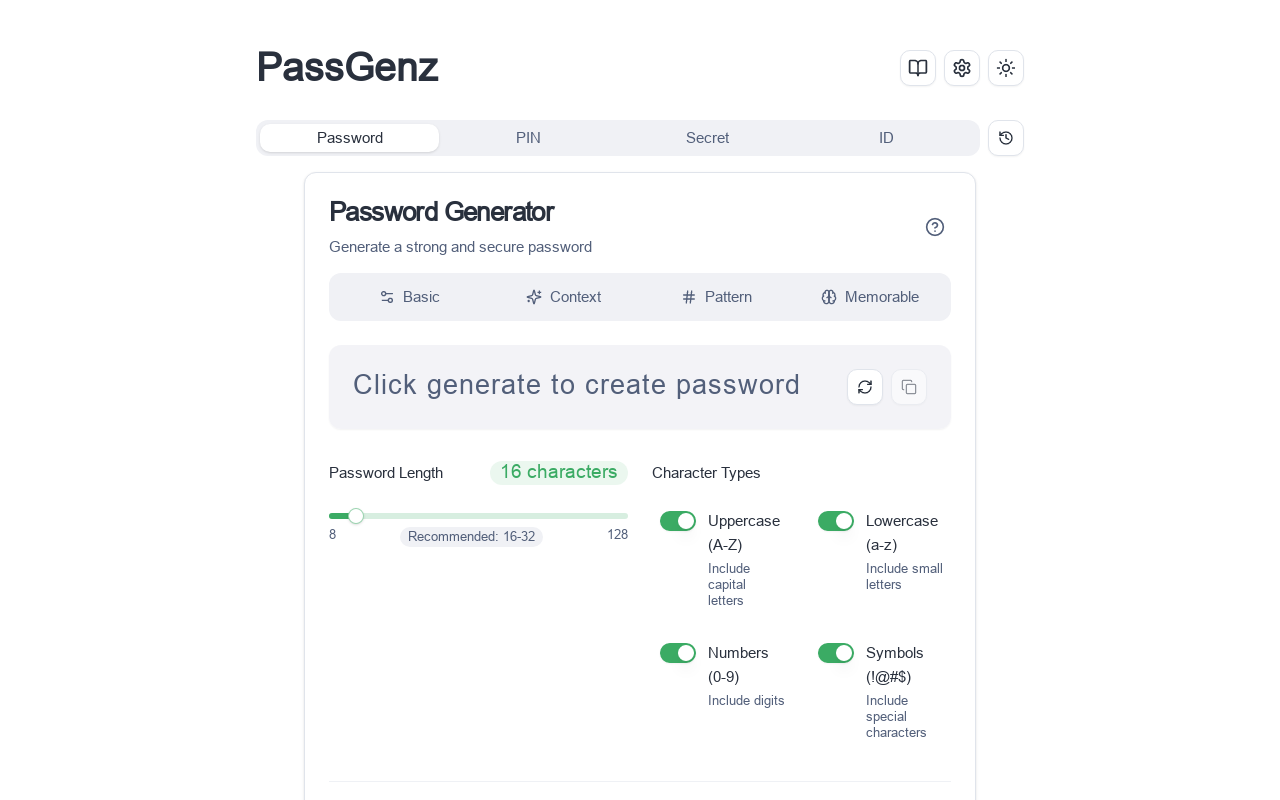Switch to the PIN tab
The height and width of the screenshot is (800, 1280).
coord(528,138)
